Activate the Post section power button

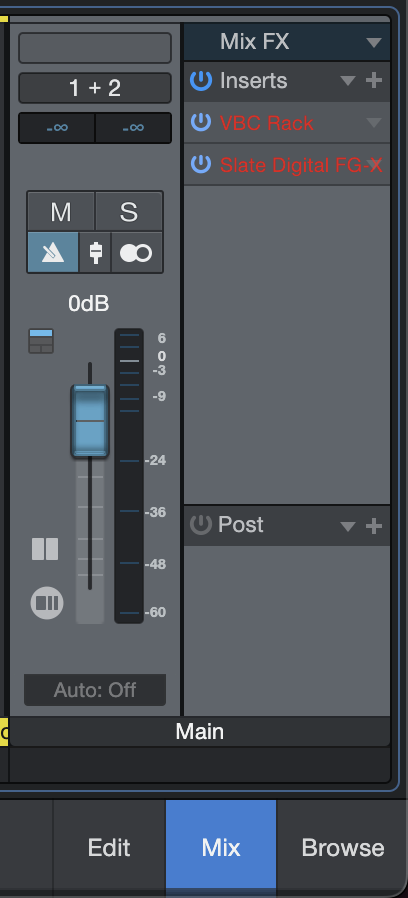201,525
